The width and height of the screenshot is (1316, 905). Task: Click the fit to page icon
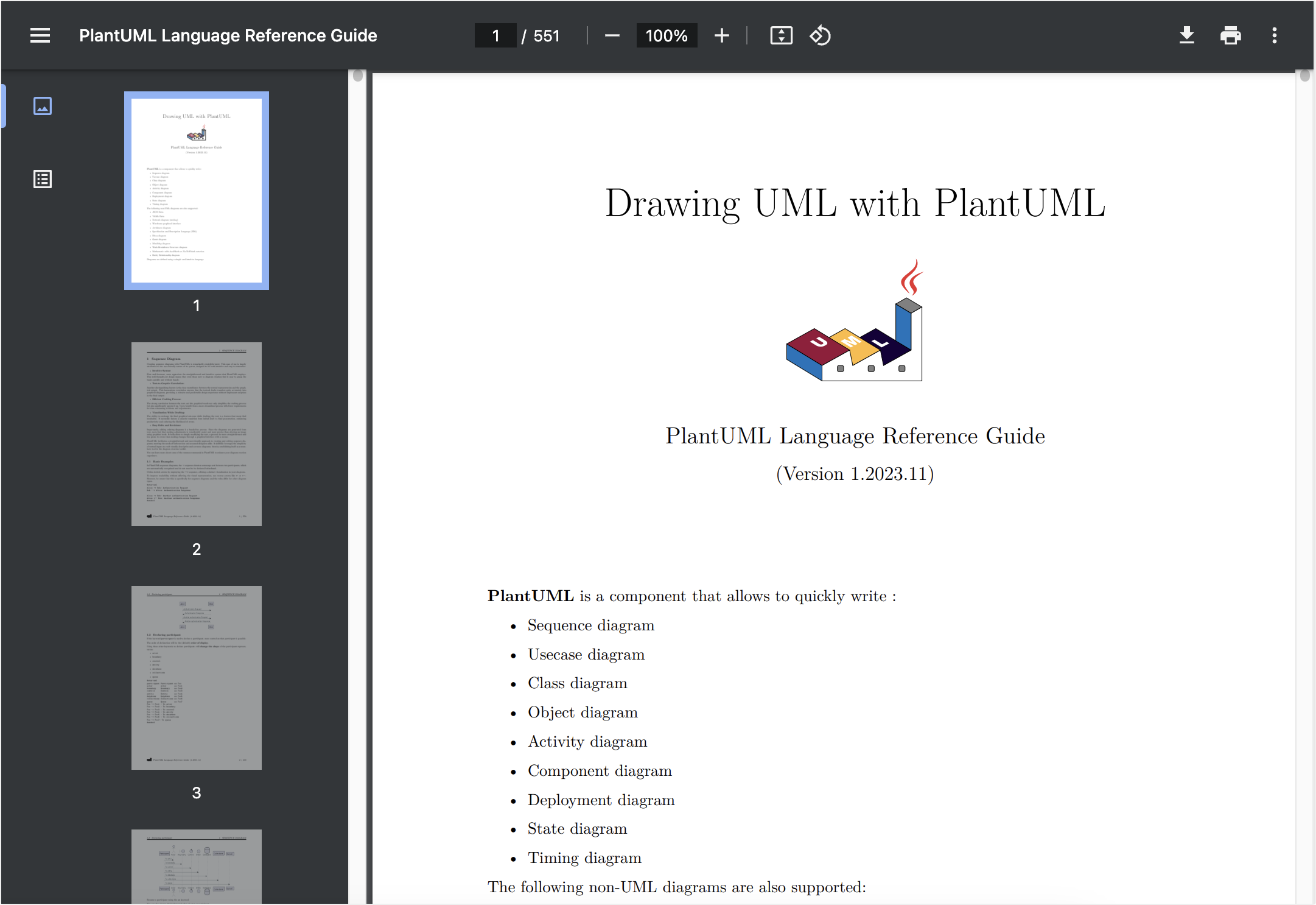781,36
